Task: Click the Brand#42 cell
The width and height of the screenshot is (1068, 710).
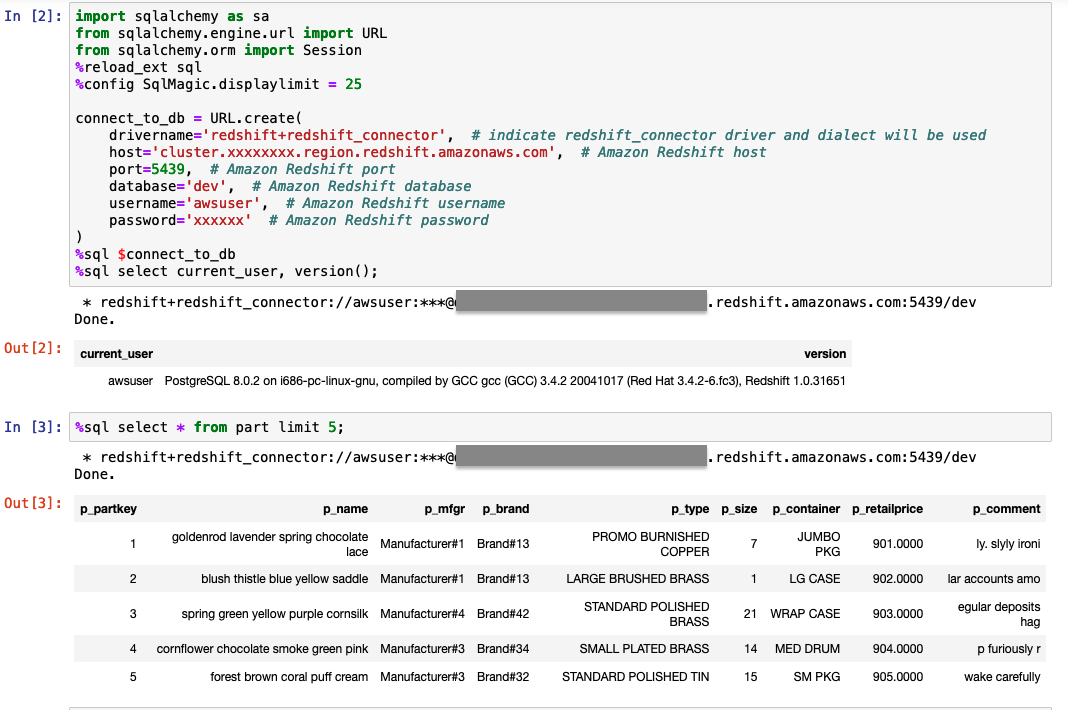Action: pos(503,614)
